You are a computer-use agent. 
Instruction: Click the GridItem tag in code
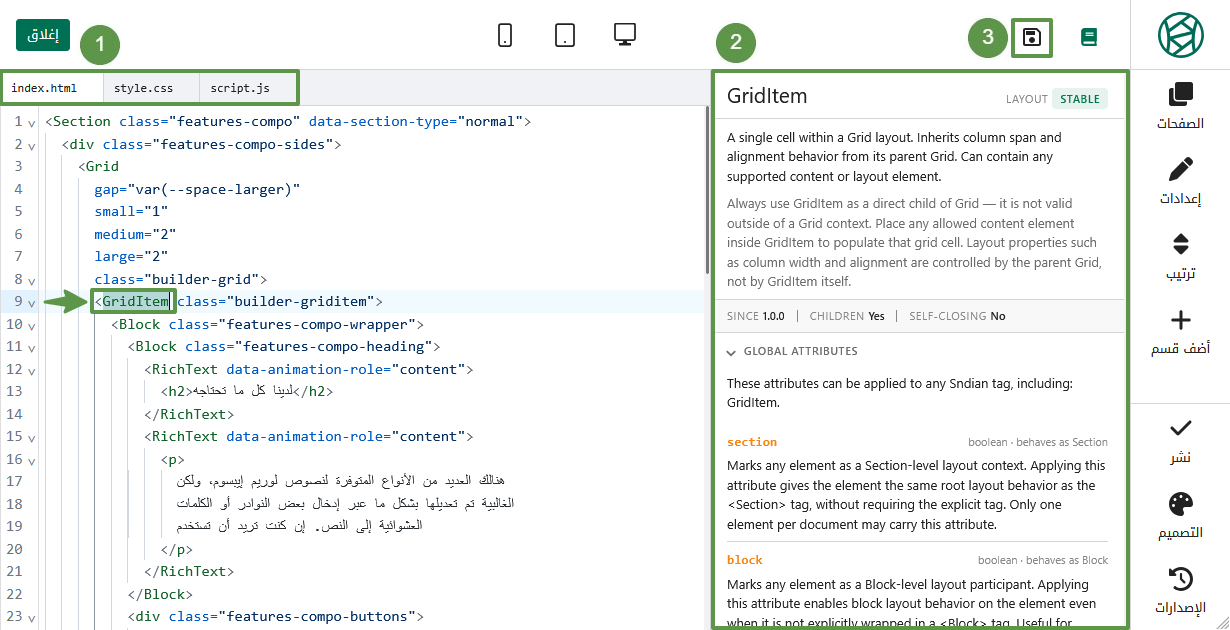[136, 301]
